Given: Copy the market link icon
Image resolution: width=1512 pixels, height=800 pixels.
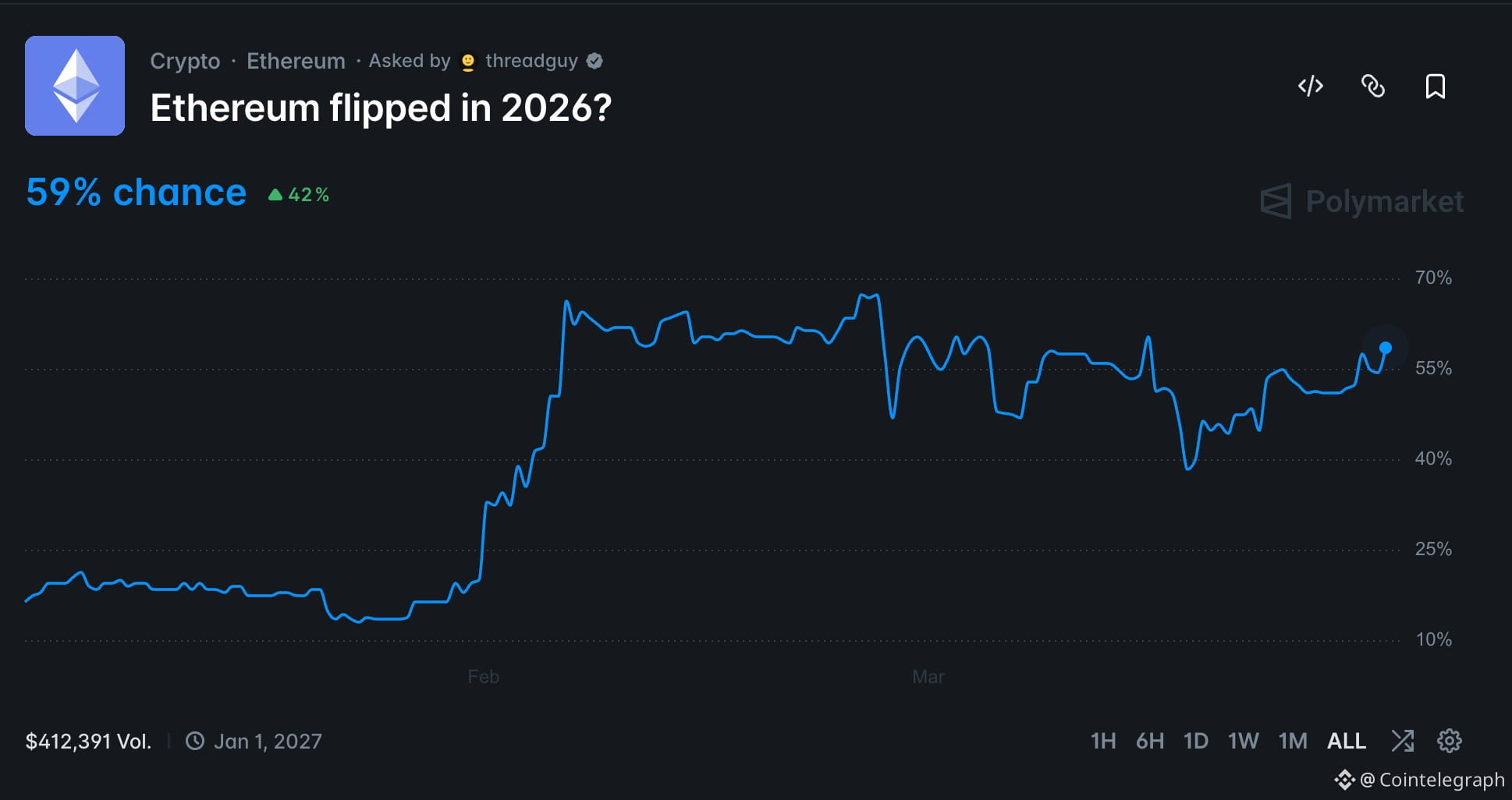Looking at the screenshot, I should pyautogui.click(x=1372, y=87).
